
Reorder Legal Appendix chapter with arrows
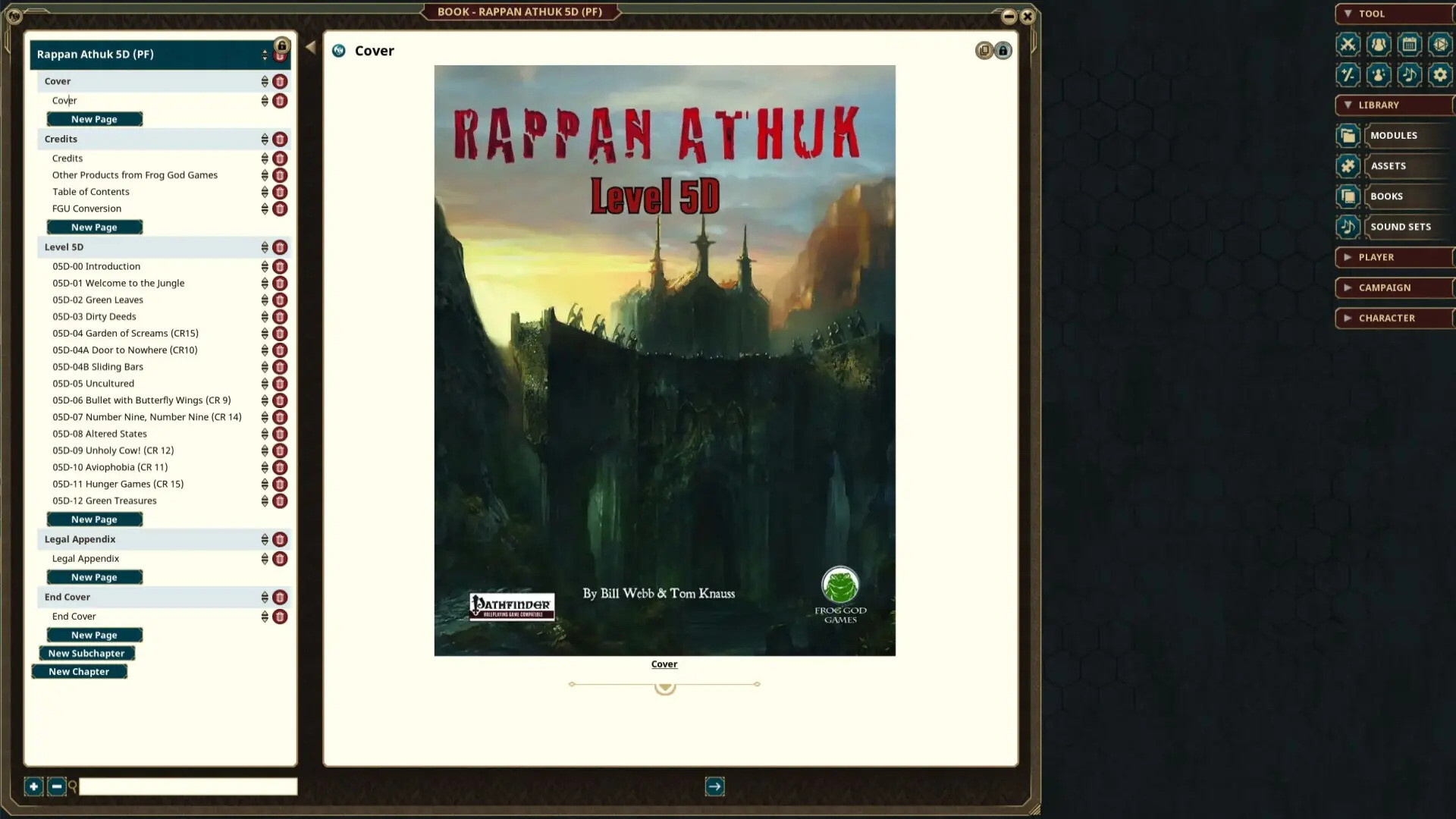pos(265,539)
